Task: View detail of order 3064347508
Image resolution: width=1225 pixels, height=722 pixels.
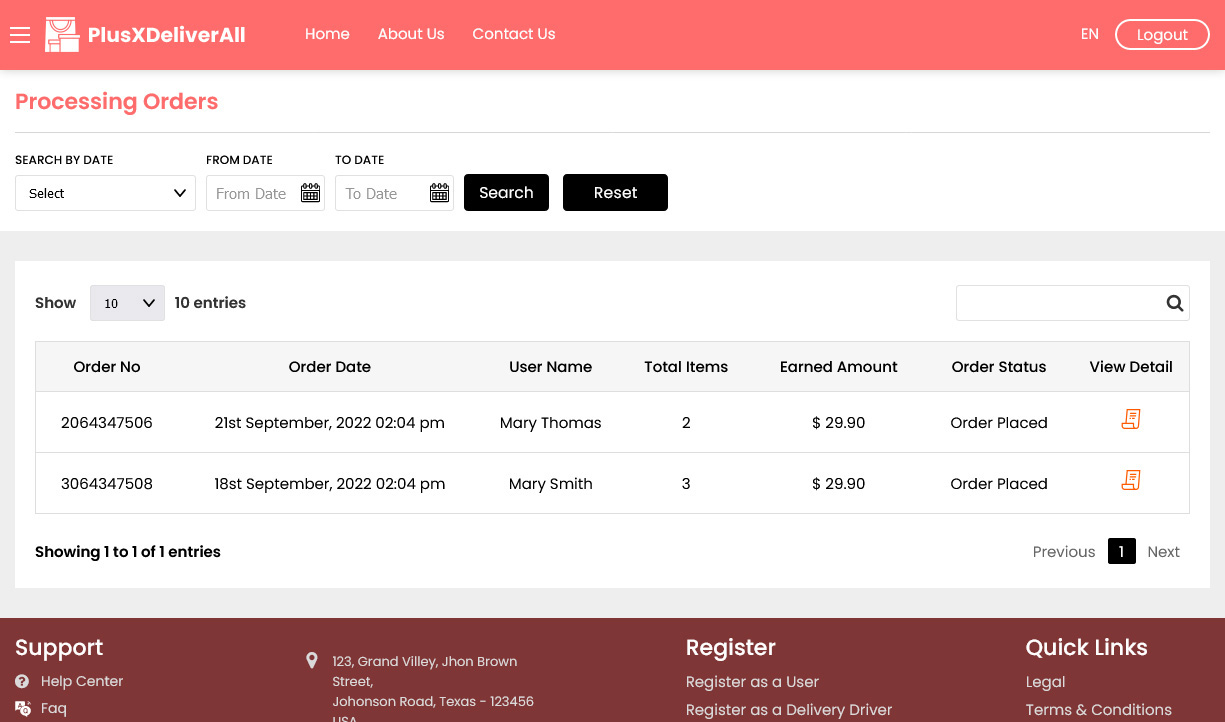Action: point(1131,481)
